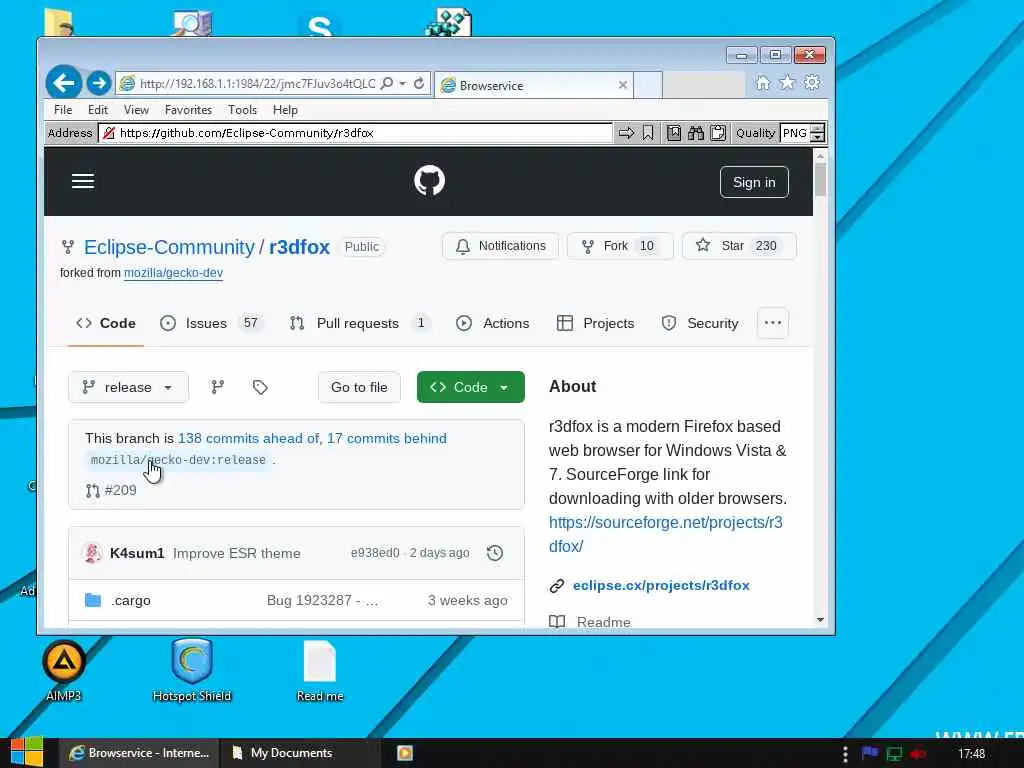Image resolution: width=1024 pixels, height=768 pixels.
Task: Open the GitHub hamburger menu
Action: click(x=83, y=181)
